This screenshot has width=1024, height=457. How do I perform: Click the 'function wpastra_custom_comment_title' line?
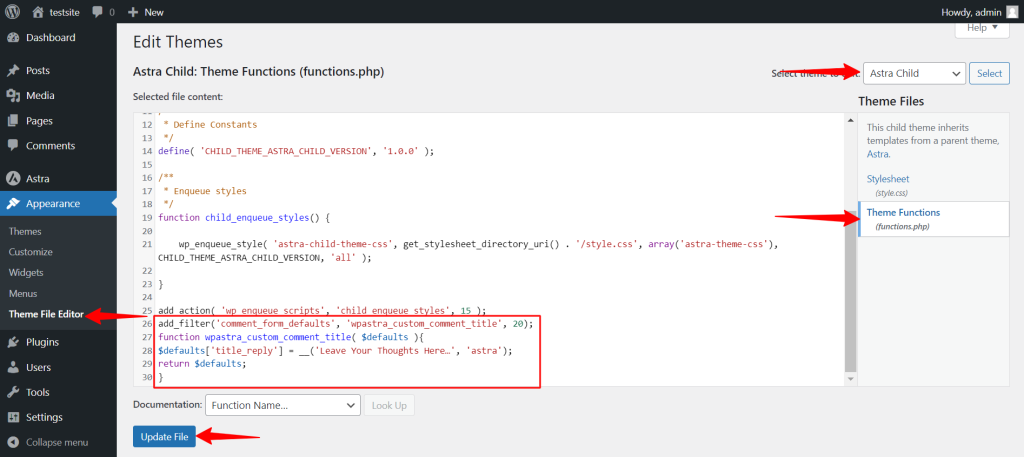click(x=291, y=338)
